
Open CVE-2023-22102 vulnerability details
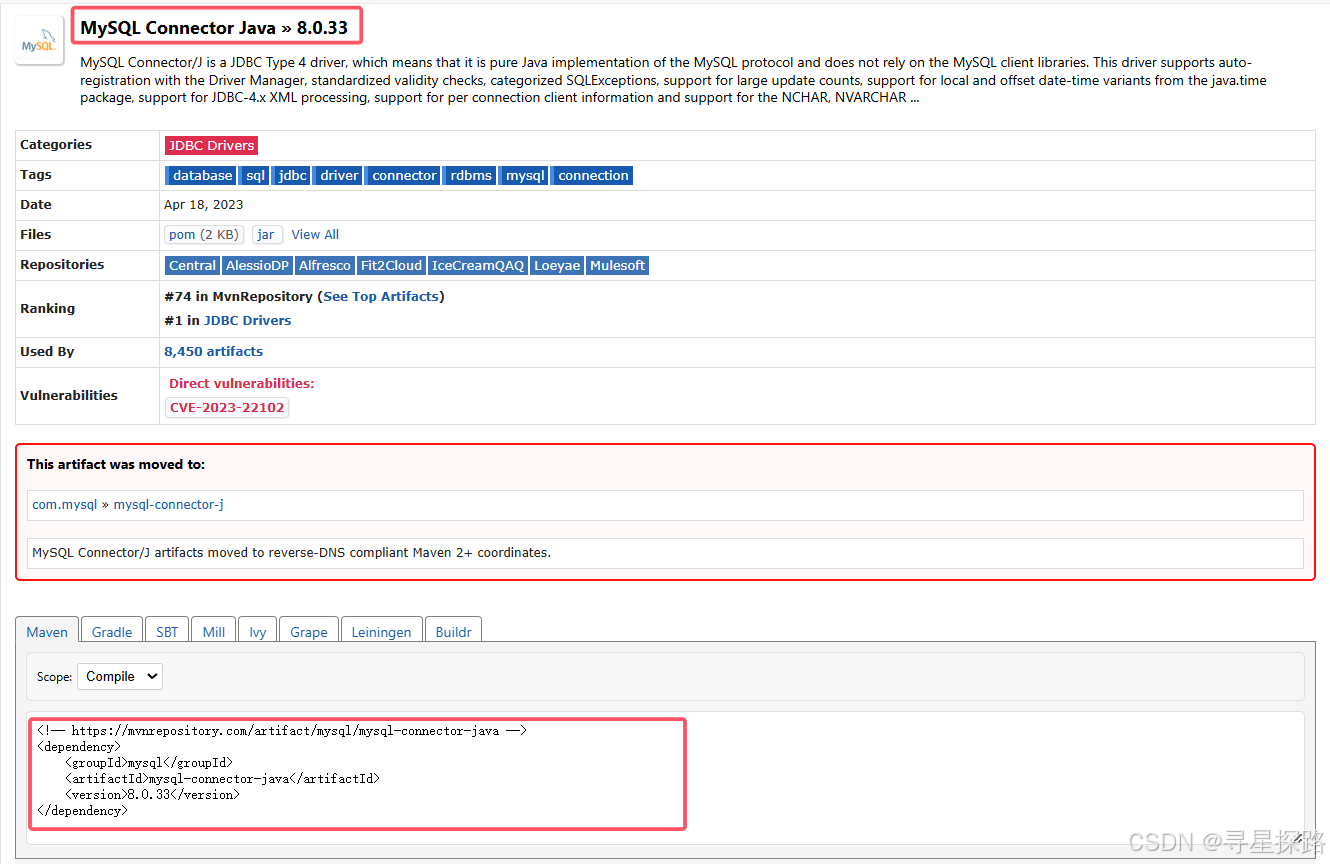227,408
